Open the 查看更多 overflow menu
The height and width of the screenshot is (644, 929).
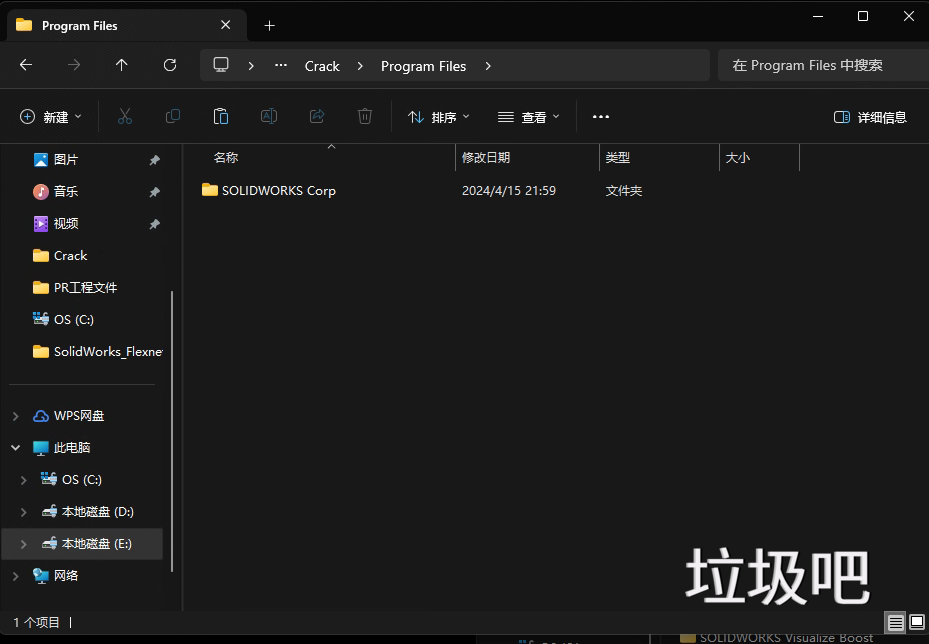coord(600,116)
